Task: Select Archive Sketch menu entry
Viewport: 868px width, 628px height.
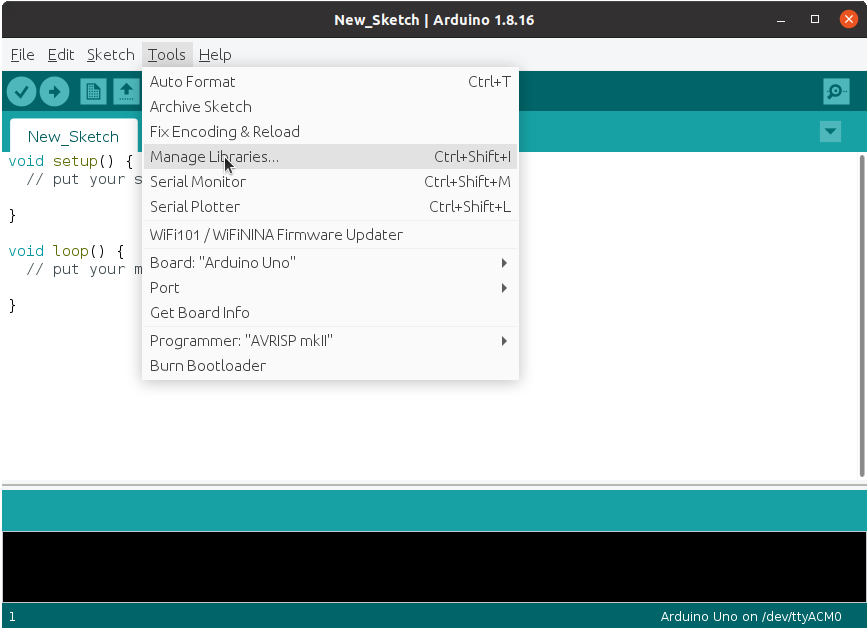Action: click(330, 106)
